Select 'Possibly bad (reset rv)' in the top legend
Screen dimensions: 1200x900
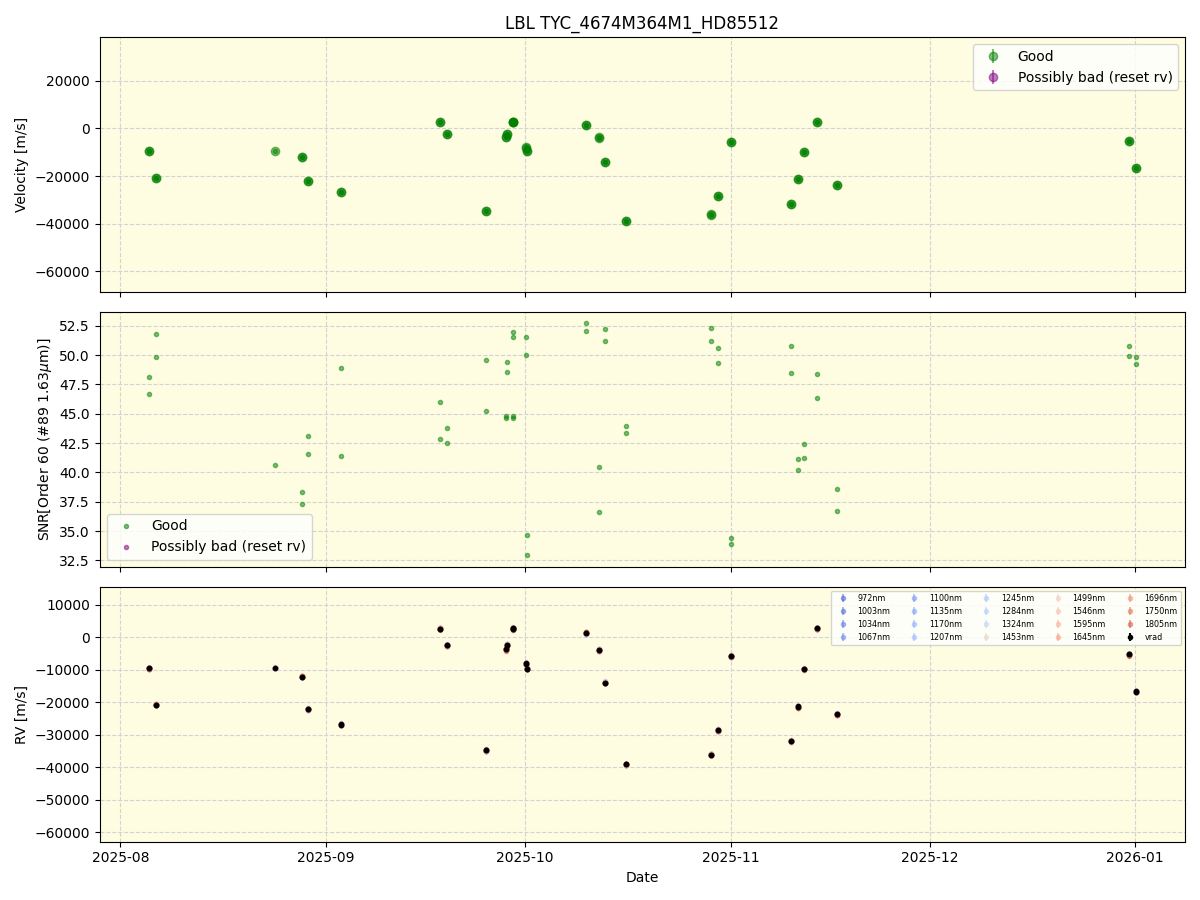pyautogui.click(x=1095, y=77)
